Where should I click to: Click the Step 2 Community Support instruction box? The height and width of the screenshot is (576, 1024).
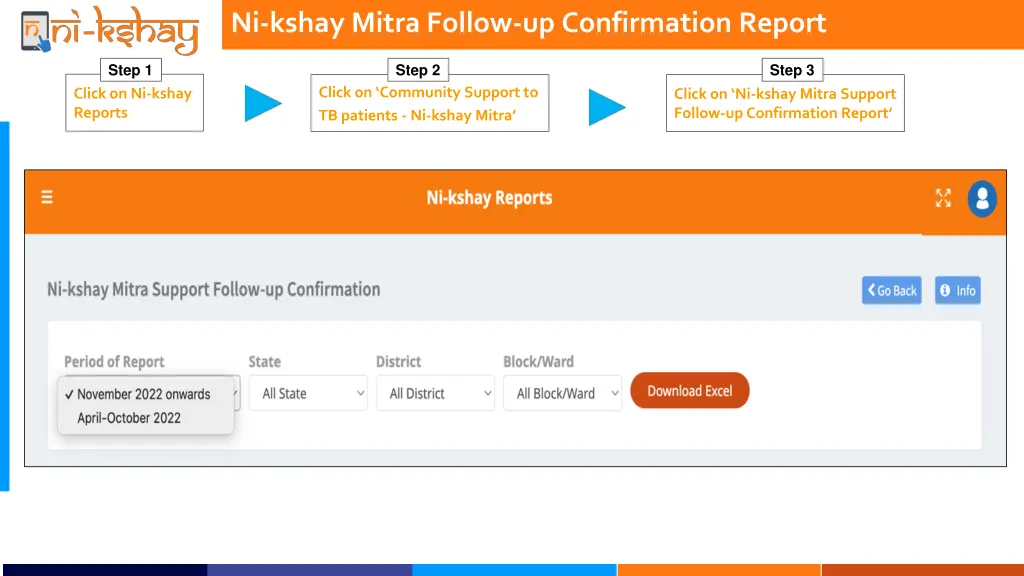click(x=429, y=102)
